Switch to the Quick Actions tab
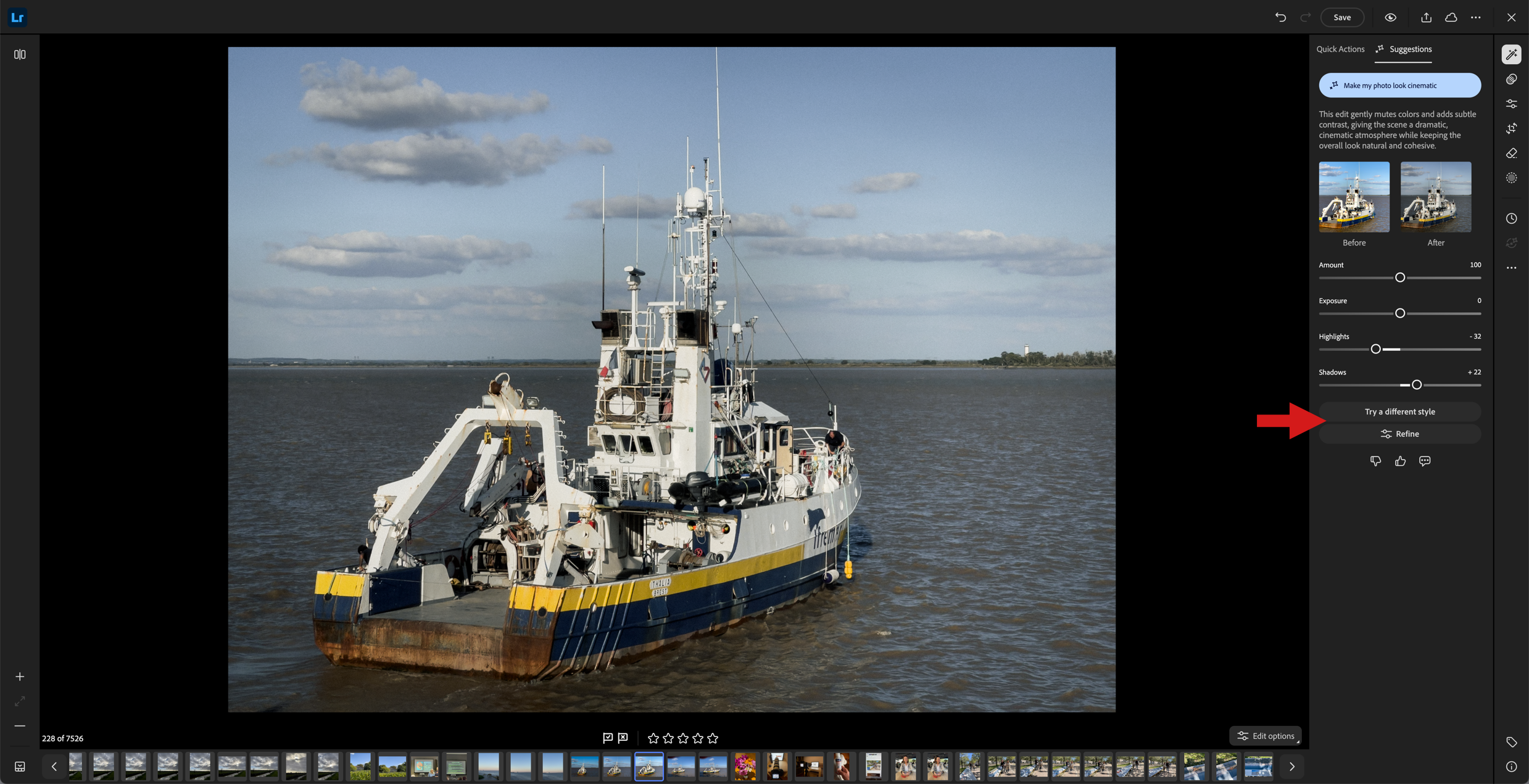Image resolution: width=1529 pixels, height=784 pixels. pos(1340,49)
